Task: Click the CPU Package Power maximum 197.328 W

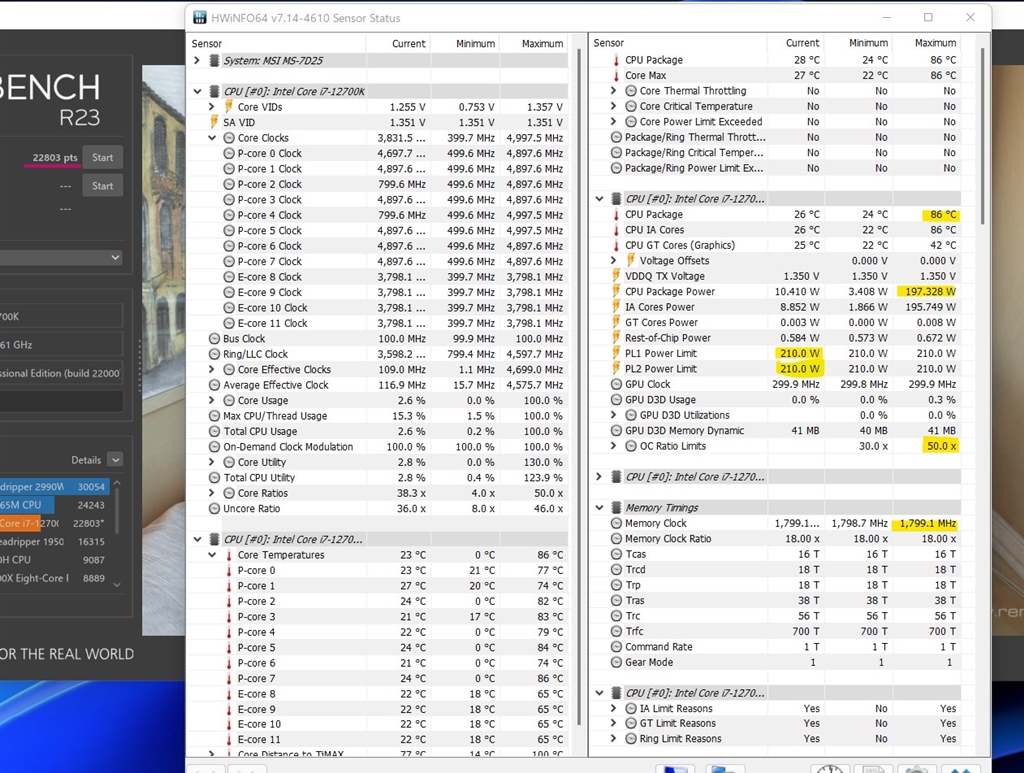Action: (x=930, y=292)
